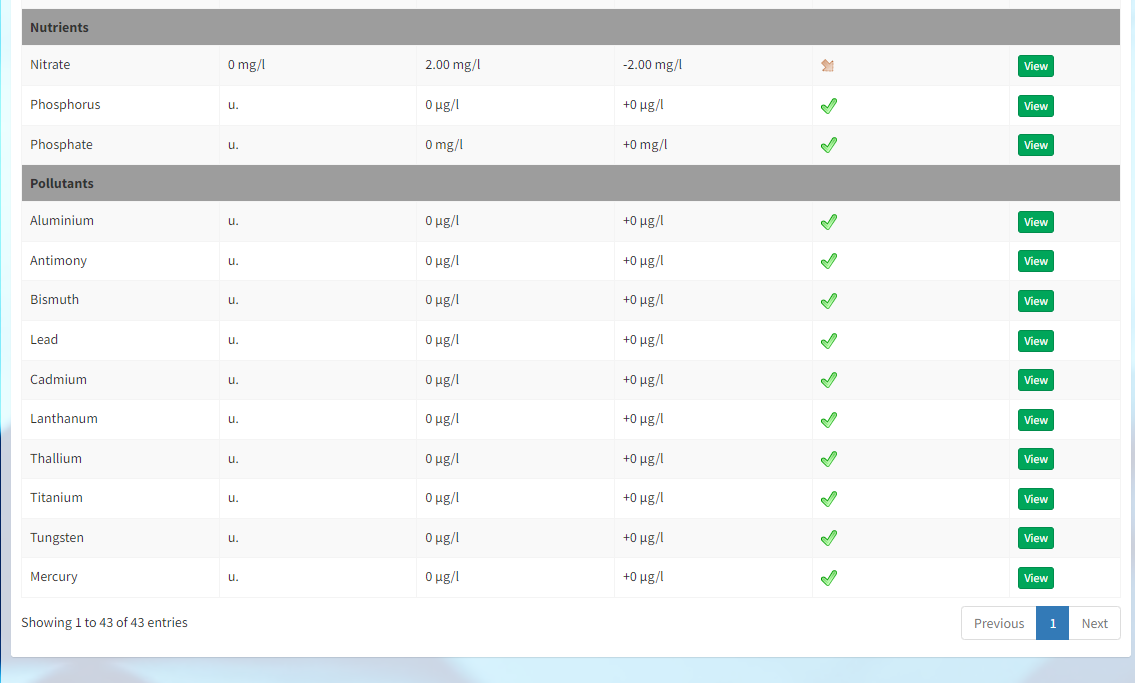This screenshot has width=1135, height=683.
Task: View details for Bismuth
Action: 1035,301
